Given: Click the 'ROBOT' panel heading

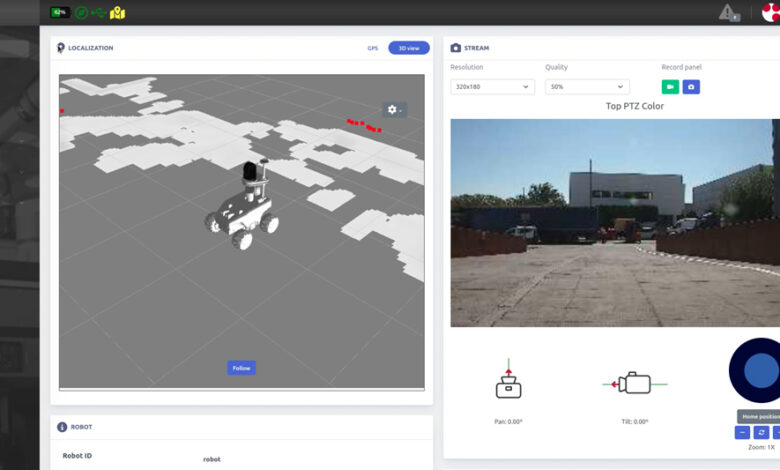Looking at the screenshot, I should (82, 427).
